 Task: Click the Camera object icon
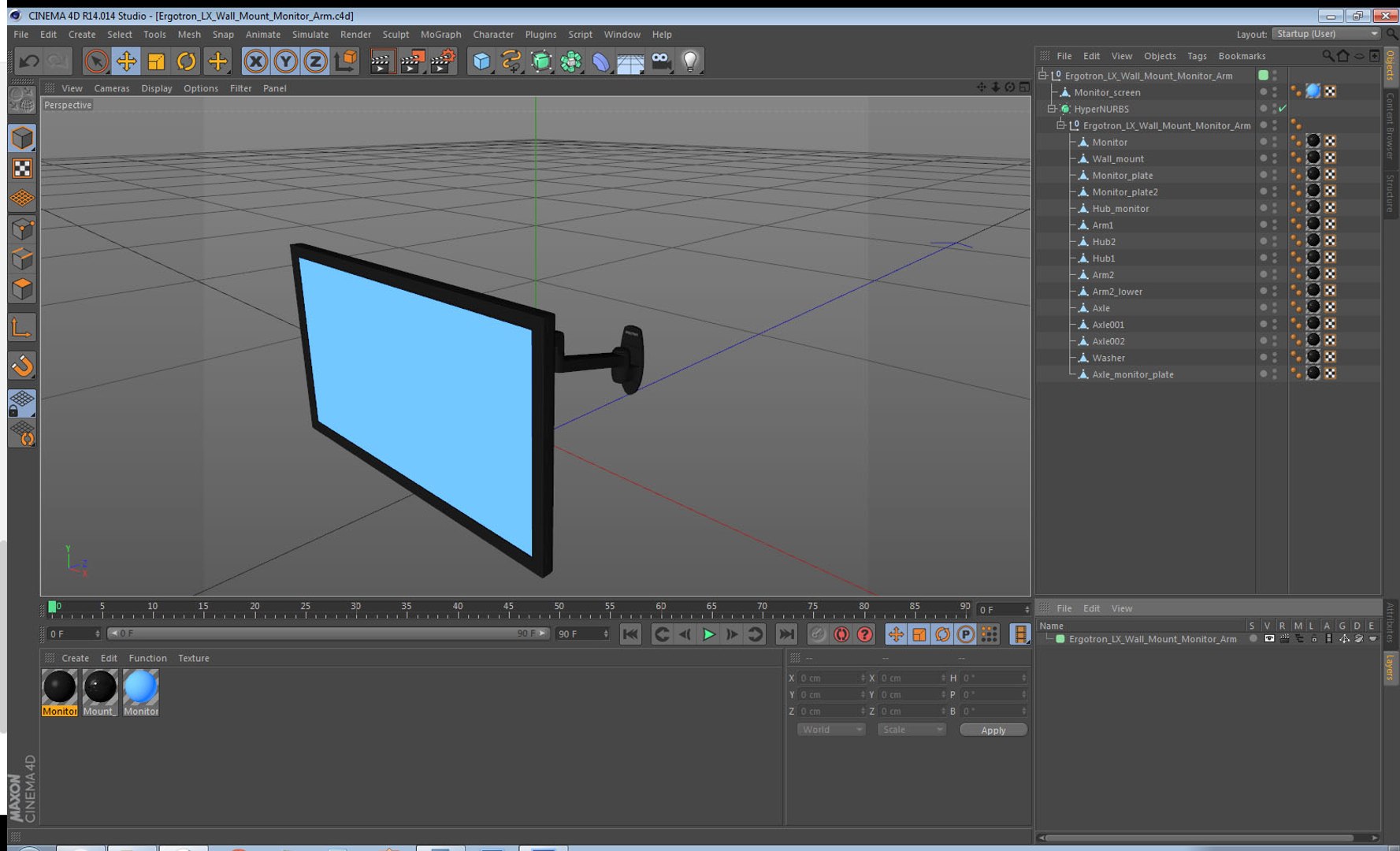pos(661,61)
